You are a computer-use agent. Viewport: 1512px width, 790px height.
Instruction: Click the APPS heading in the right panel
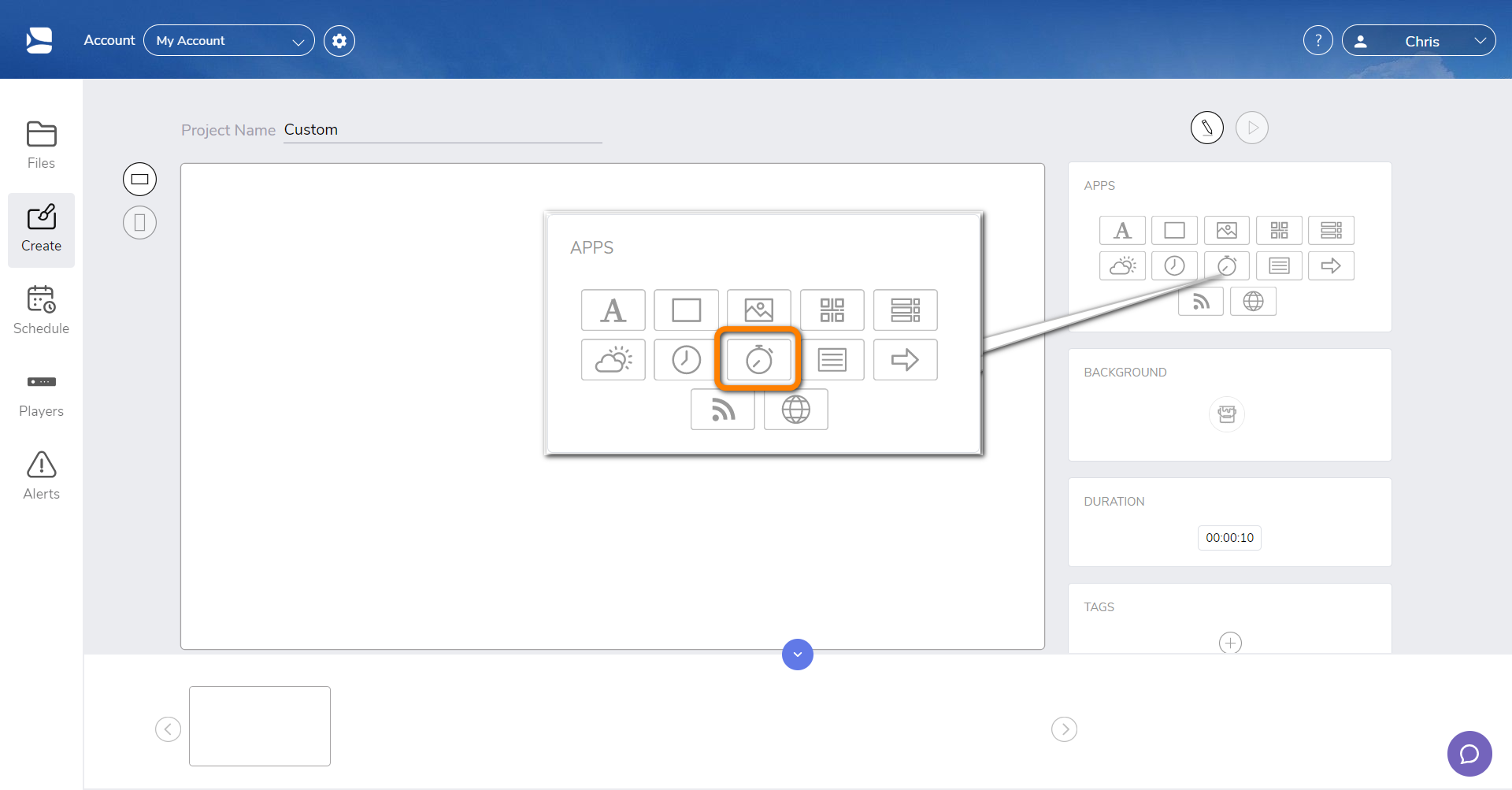1099,186
